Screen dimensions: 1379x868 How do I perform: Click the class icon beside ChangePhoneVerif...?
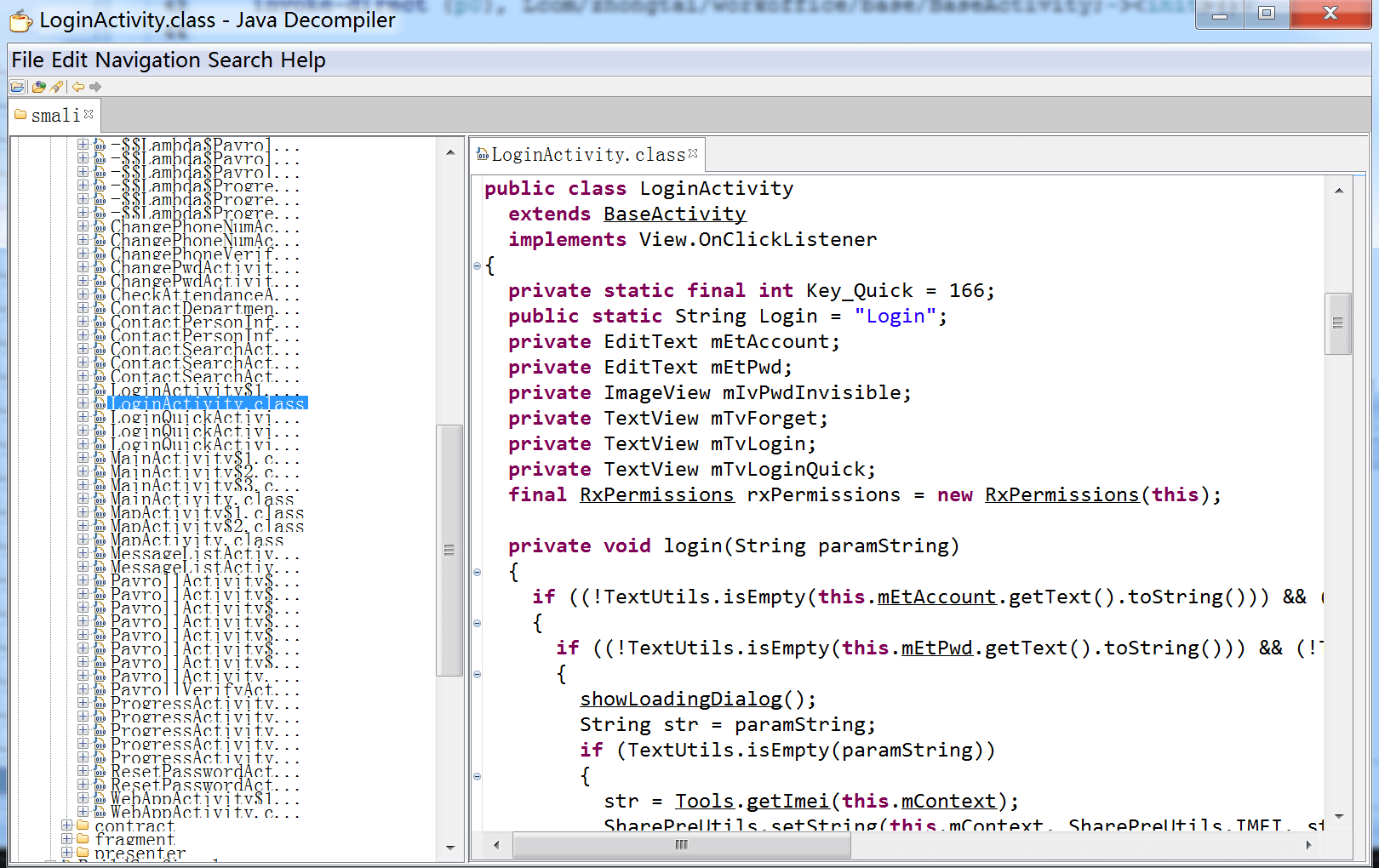(100, 254)
